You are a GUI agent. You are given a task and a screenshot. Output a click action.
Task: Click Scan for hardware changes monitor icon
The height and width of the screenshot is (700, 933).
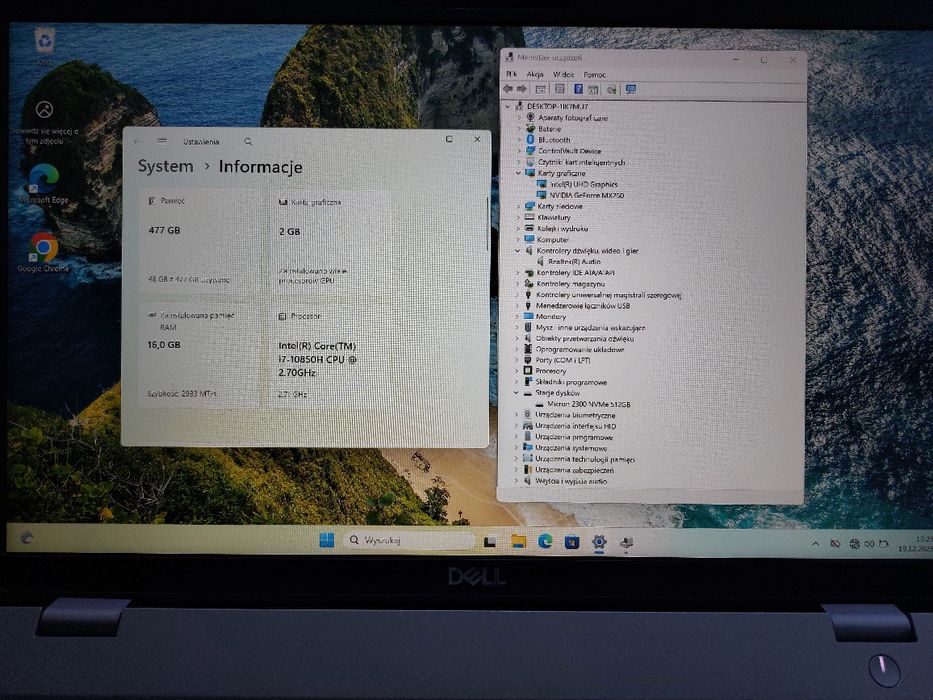631,89
